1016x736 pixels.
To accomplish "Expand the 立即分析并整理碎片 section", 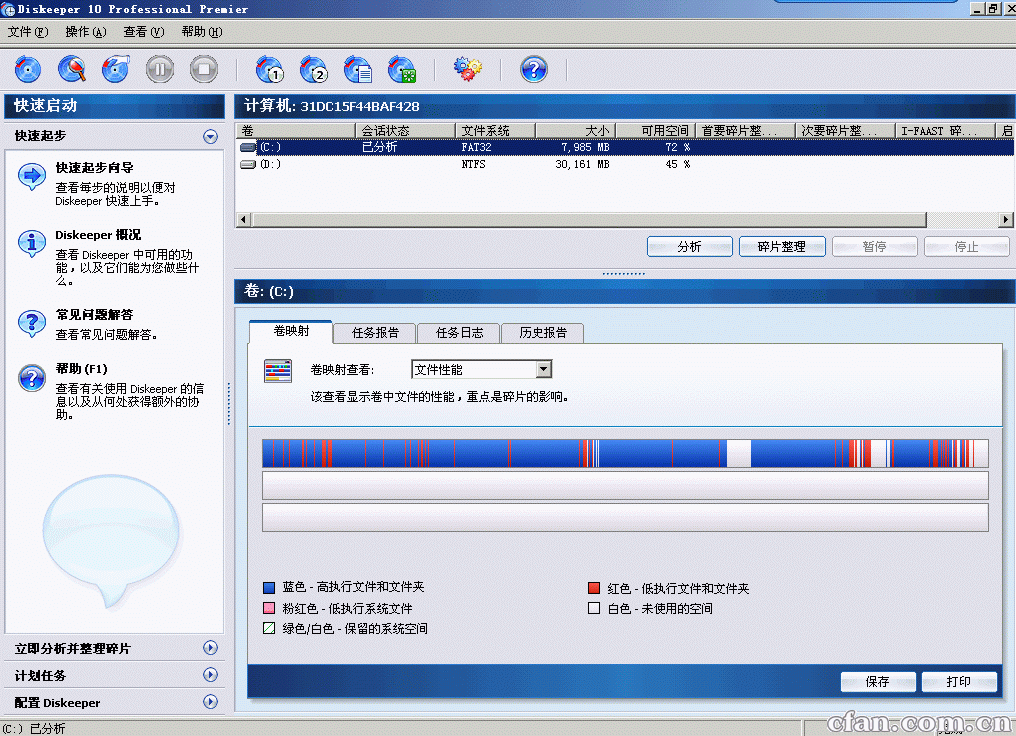I will [x=210, y=648].
